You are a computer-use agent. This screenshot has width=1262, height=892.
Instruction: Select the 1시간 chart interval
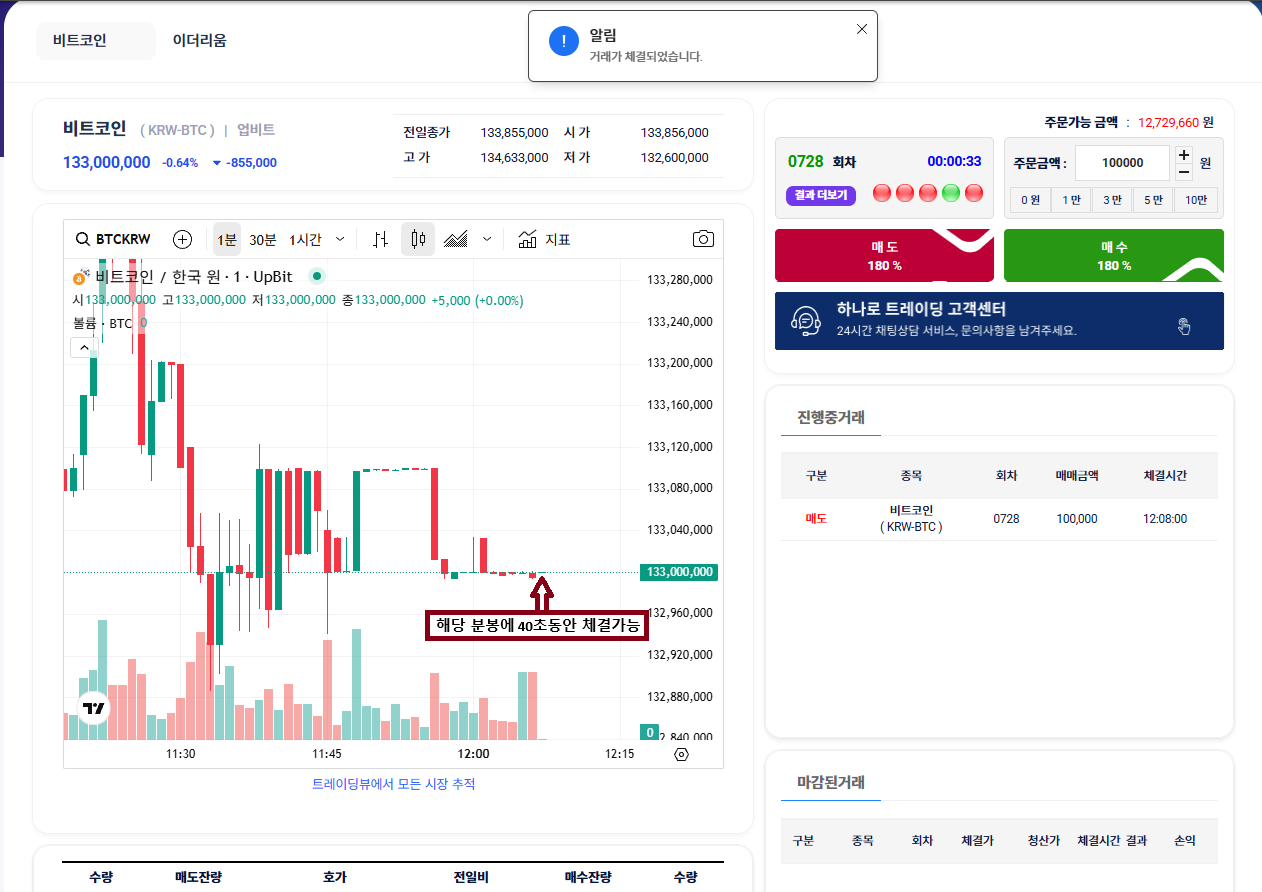tap(305, 239)
